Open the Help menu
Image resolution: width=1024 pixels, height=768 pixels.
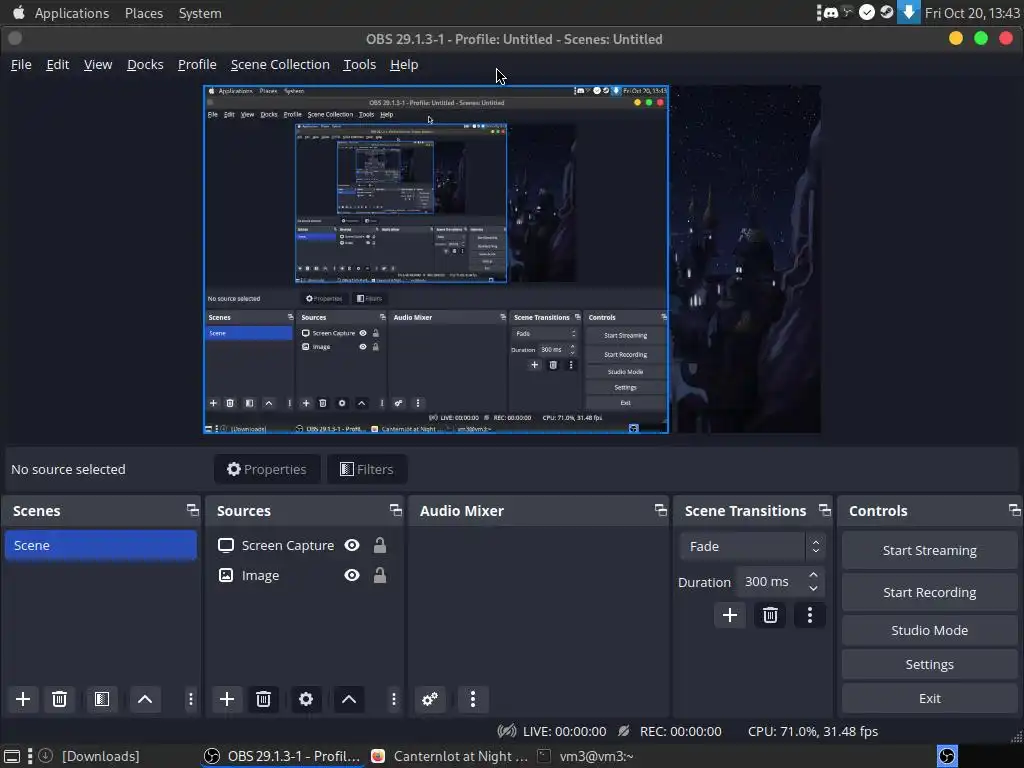tap(404, 65)
